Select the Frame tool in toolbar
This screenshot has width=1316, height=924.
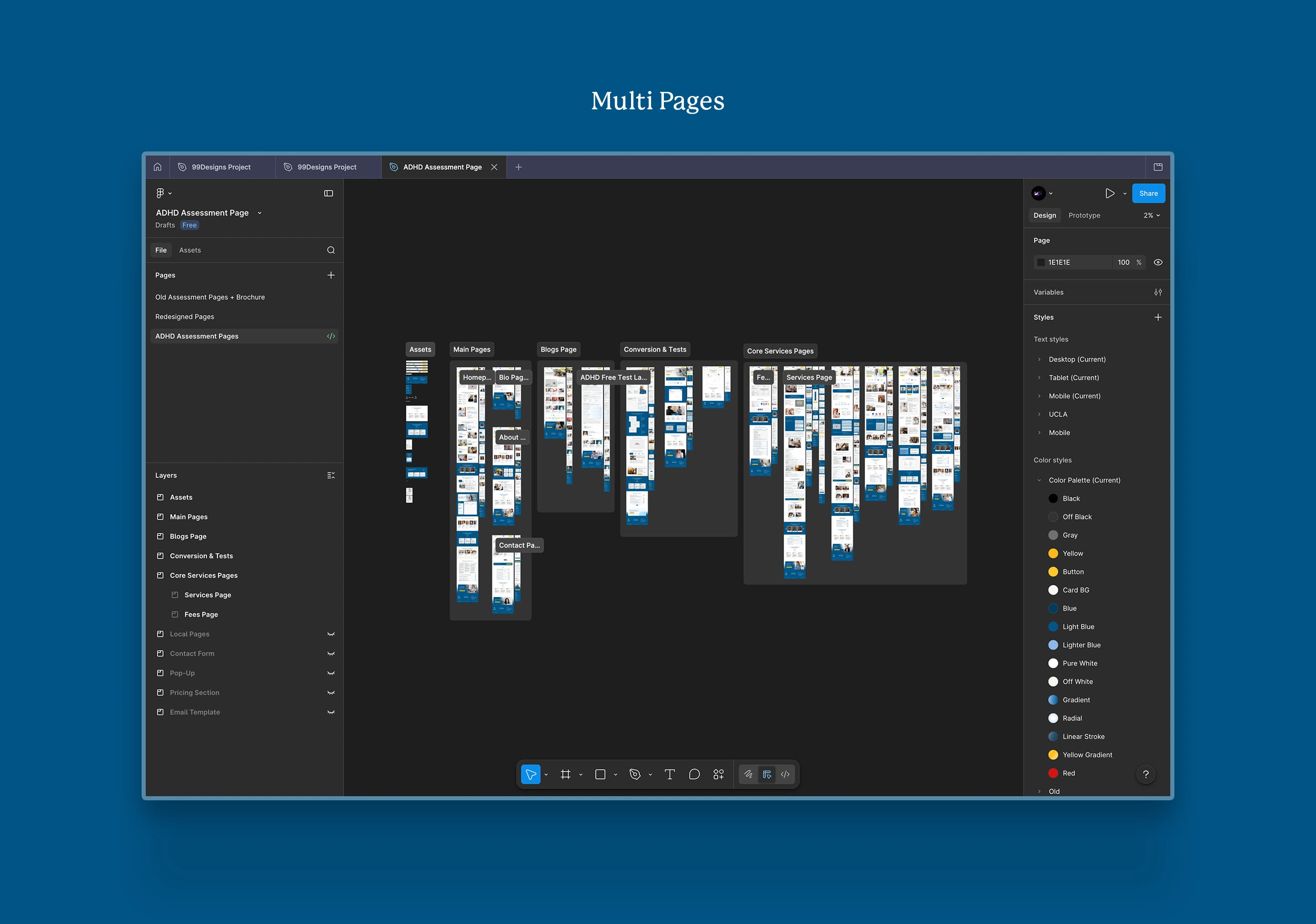tap(565, 774)
